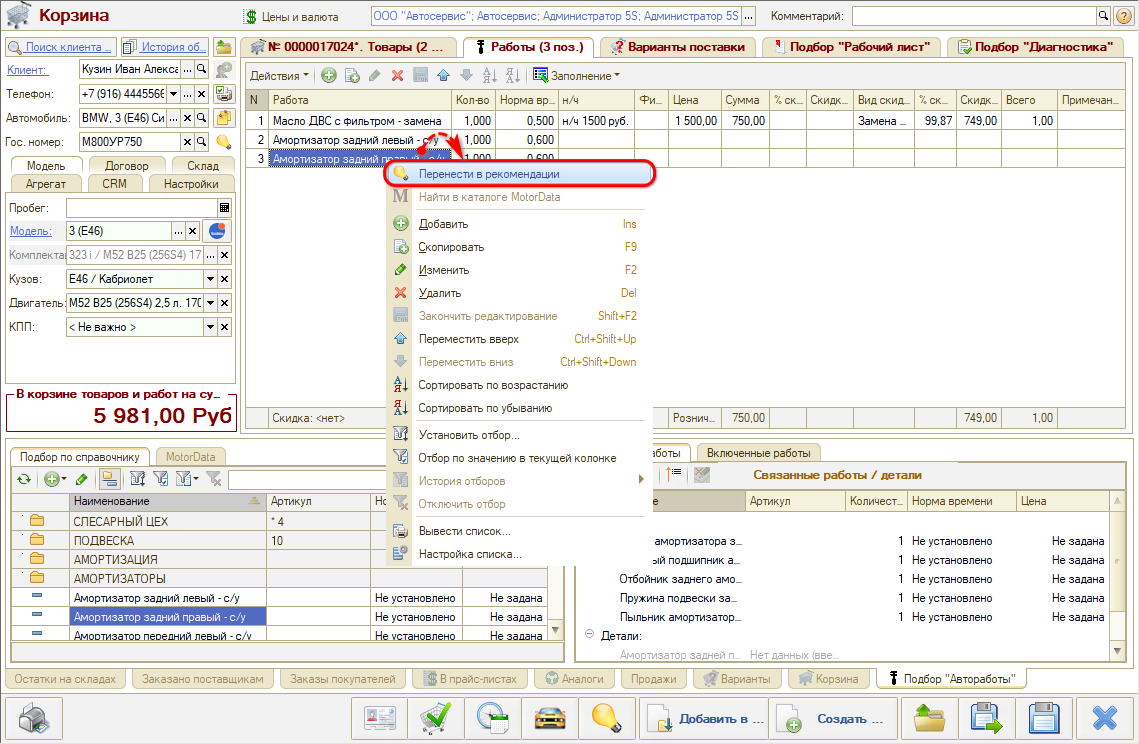
Task: Open the Настройки tab in left panel
Action: pos(191,184)
